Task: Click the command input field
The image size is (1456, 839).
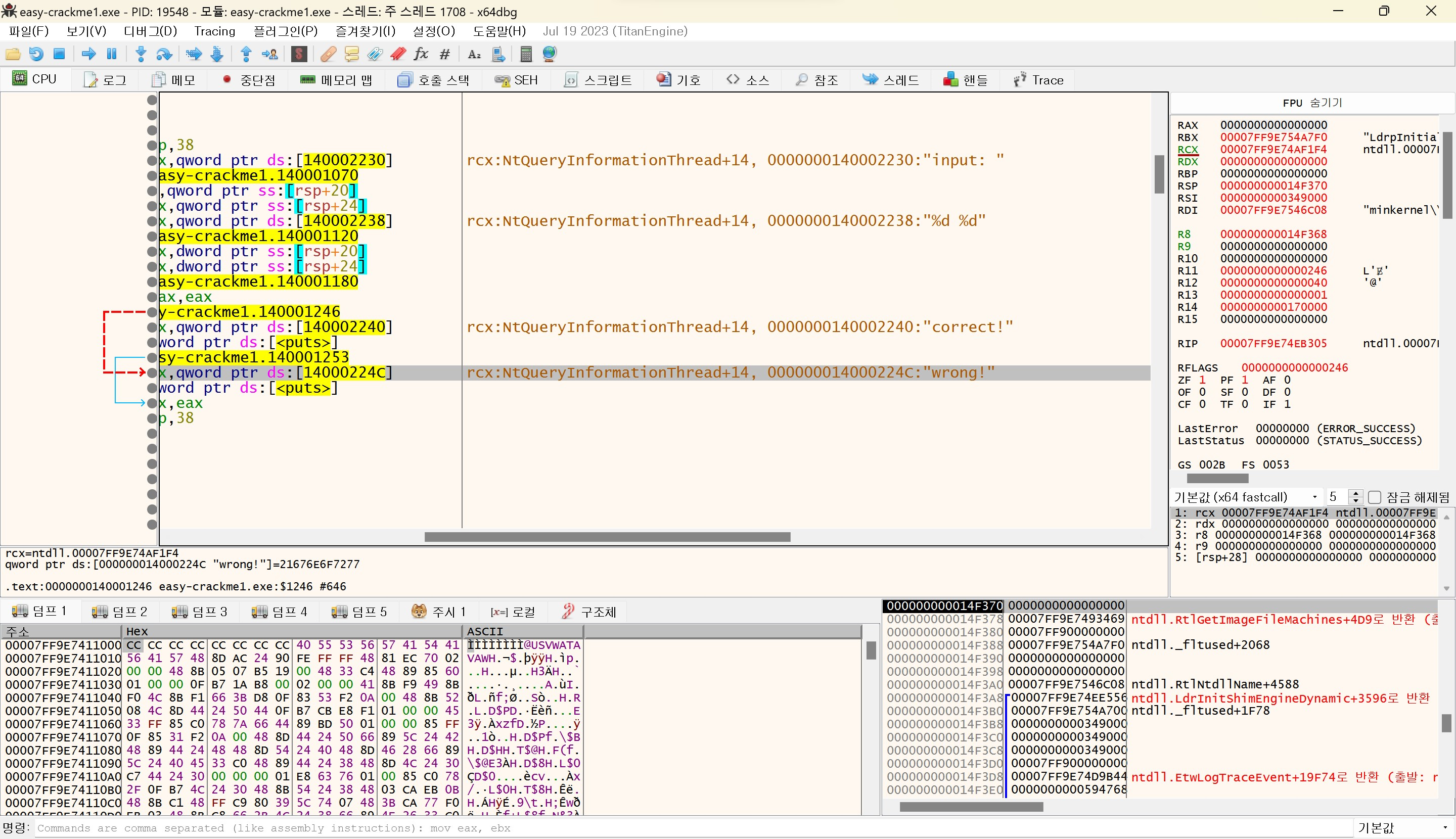Action: pyautogui.click(x=403, y=828)
